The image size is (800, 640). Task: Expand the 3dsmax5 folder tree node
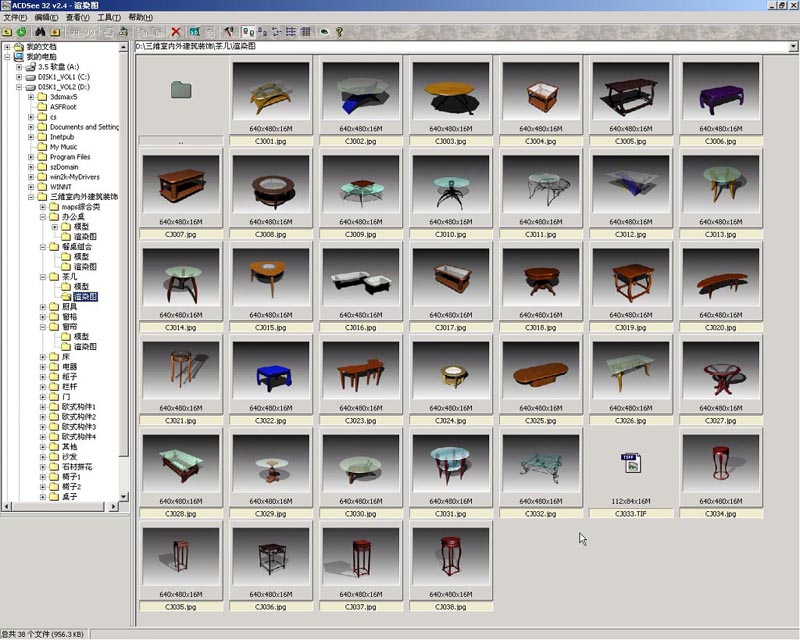click(31, 97)
